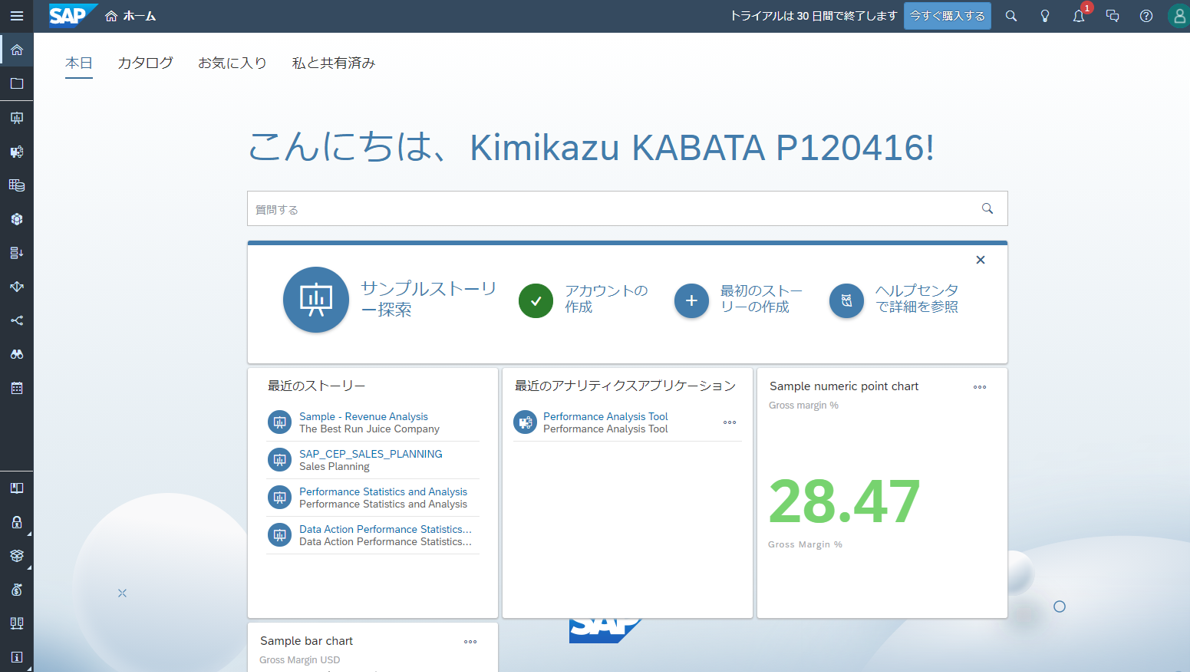The height and width of the screenshot is (672, 1190).
Task: Click the branching nodes icon in the sidebar
Action: (17, 320)
